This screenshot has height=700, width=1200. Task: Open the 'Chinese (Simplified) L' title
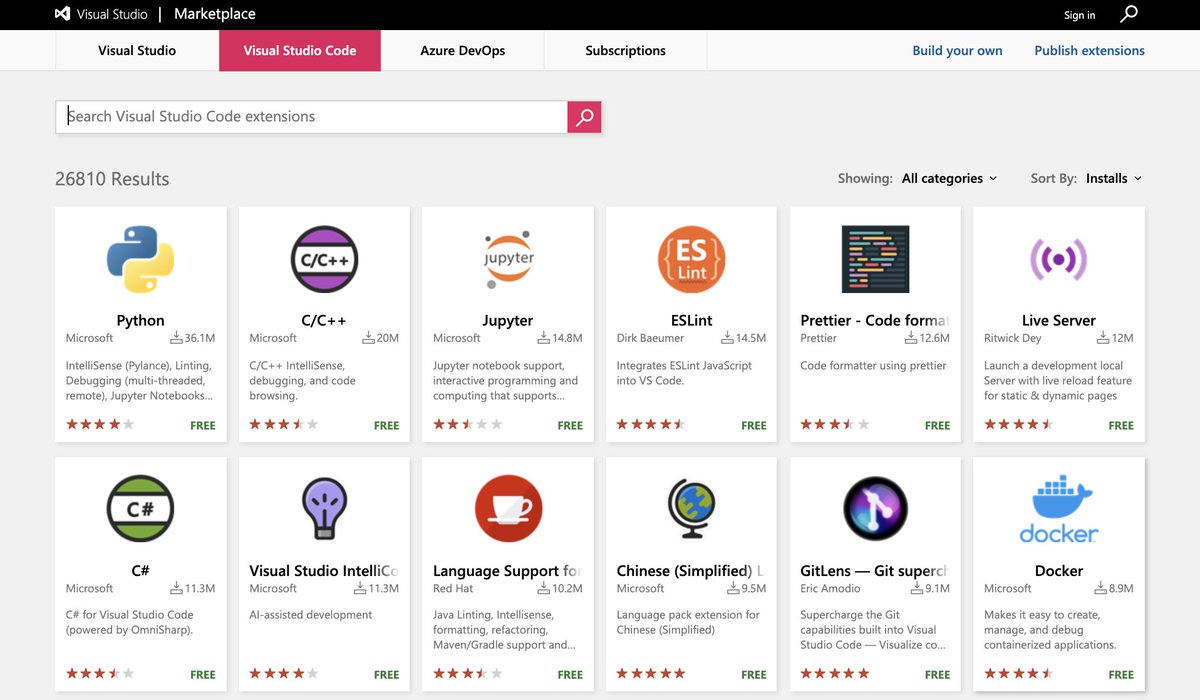point(690,571)
